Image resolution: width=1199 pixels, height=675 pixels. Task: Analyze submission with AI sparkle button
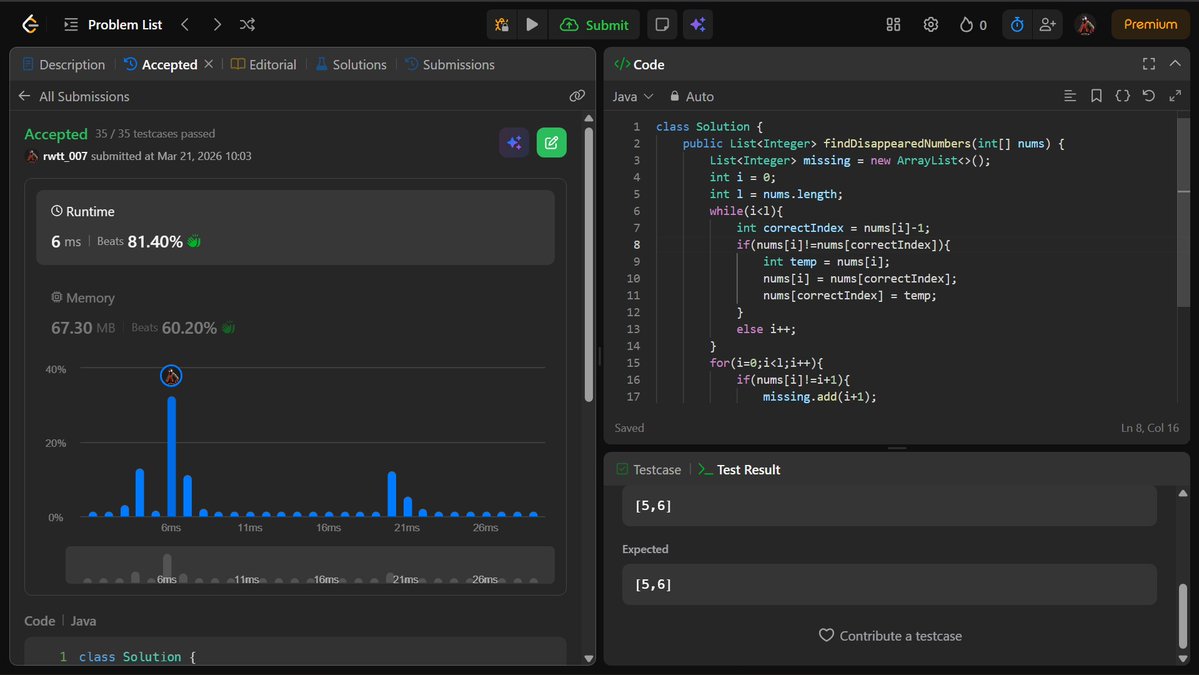click(x=514, y=142)
